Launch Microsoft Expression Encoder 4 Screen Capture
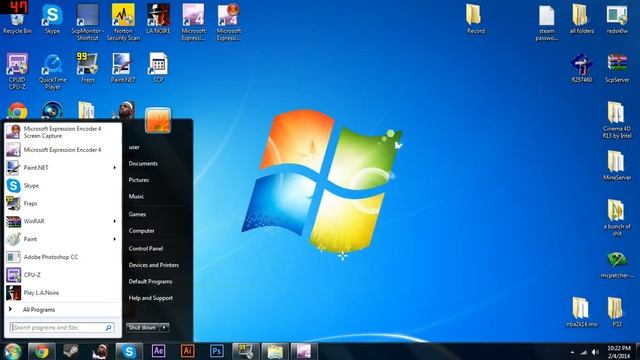This screenshot has height=360, width=640. (x=62, y=132)
